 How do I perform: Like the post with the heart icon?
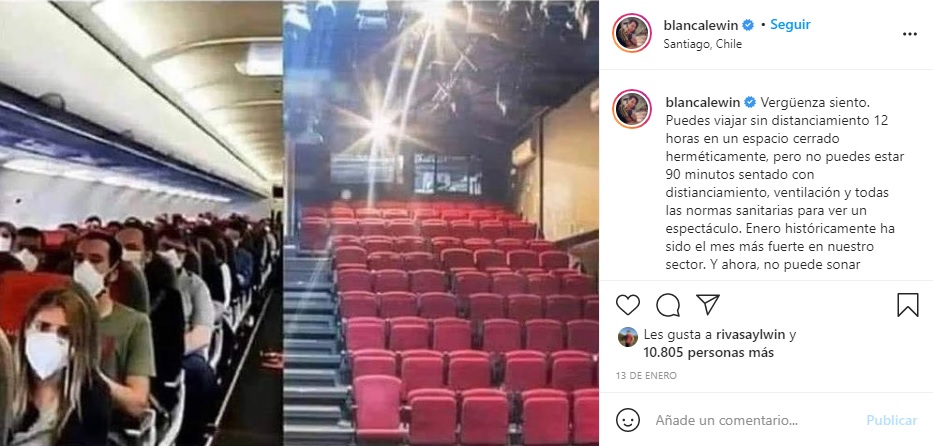[627, 305]
